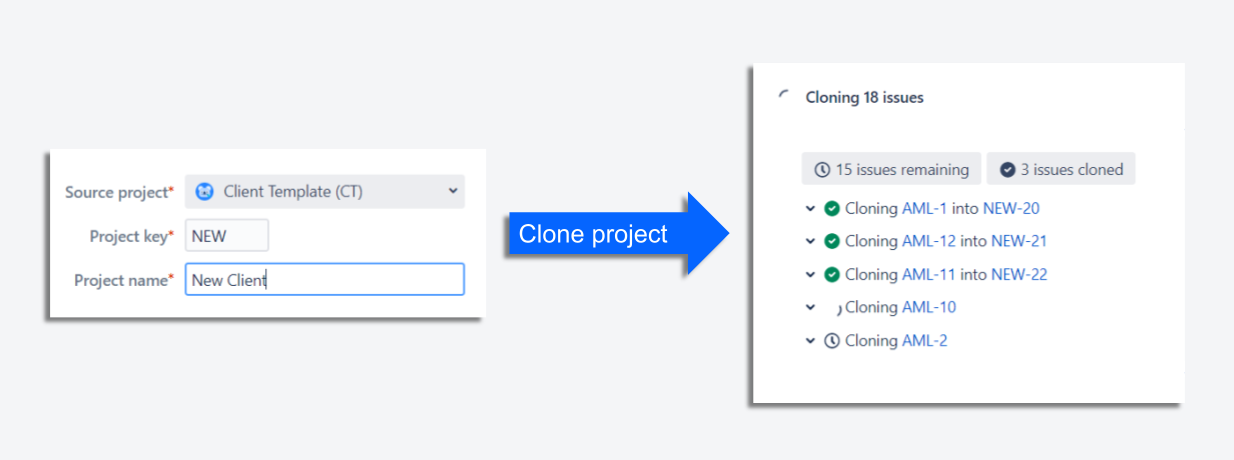Click the clock icon beside AML-2
The height and width of the screenshot is (460, 1234).
832,341
